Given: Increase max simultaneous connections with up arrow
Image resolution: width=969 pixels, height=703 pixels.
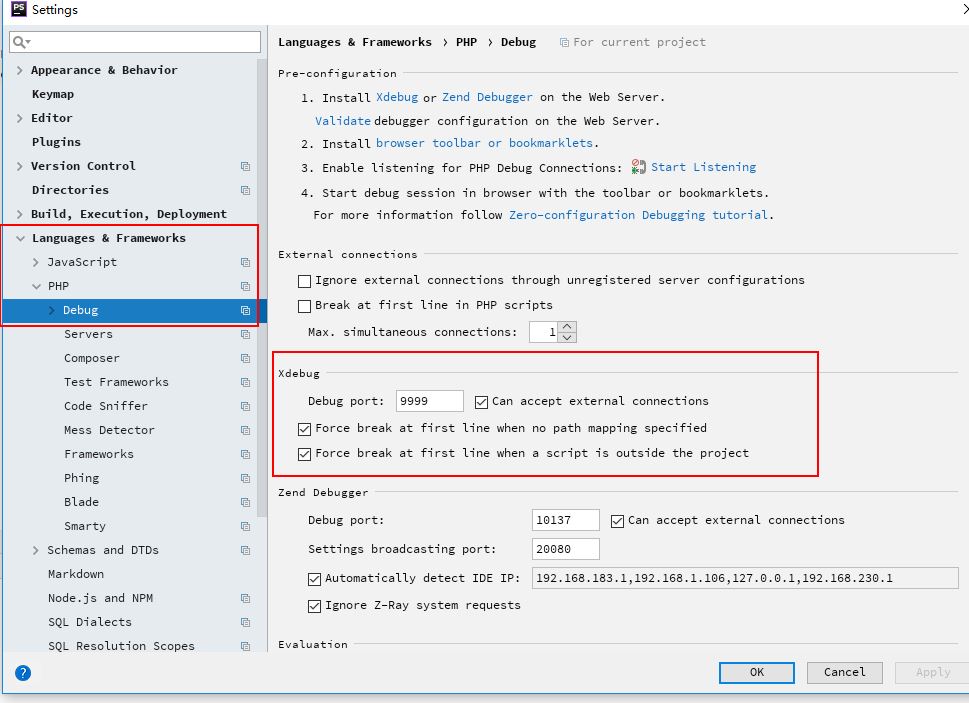Looking at the screenshot, I should (568, 326).
